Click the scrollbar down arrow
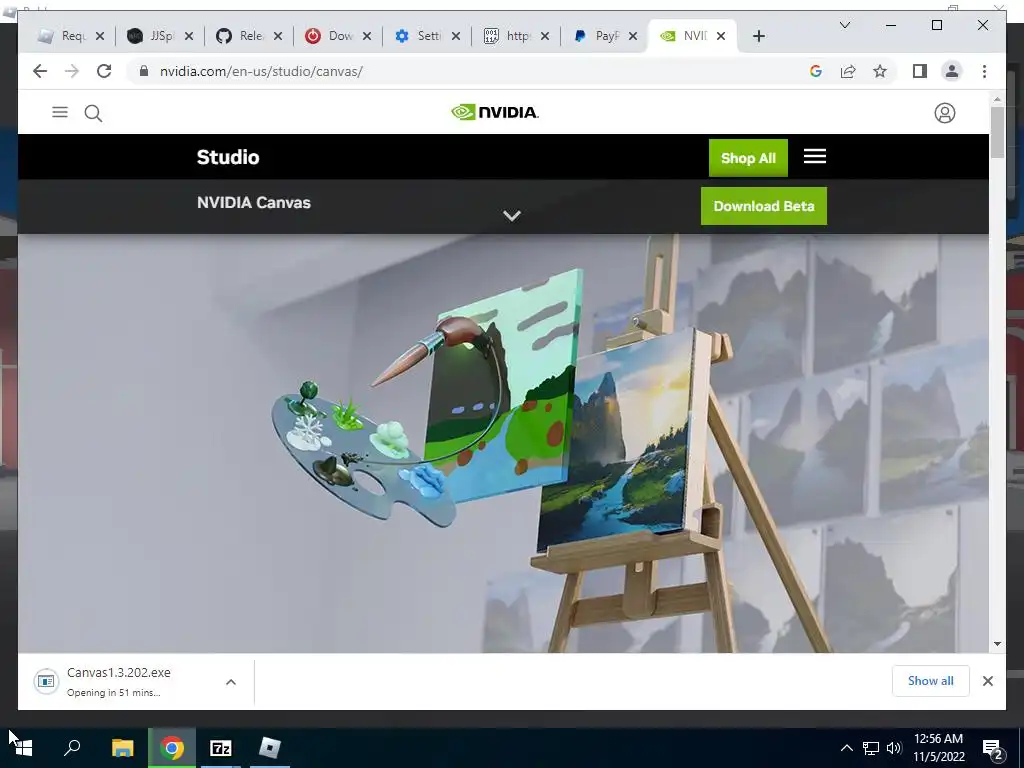 [x=997, y=644]
